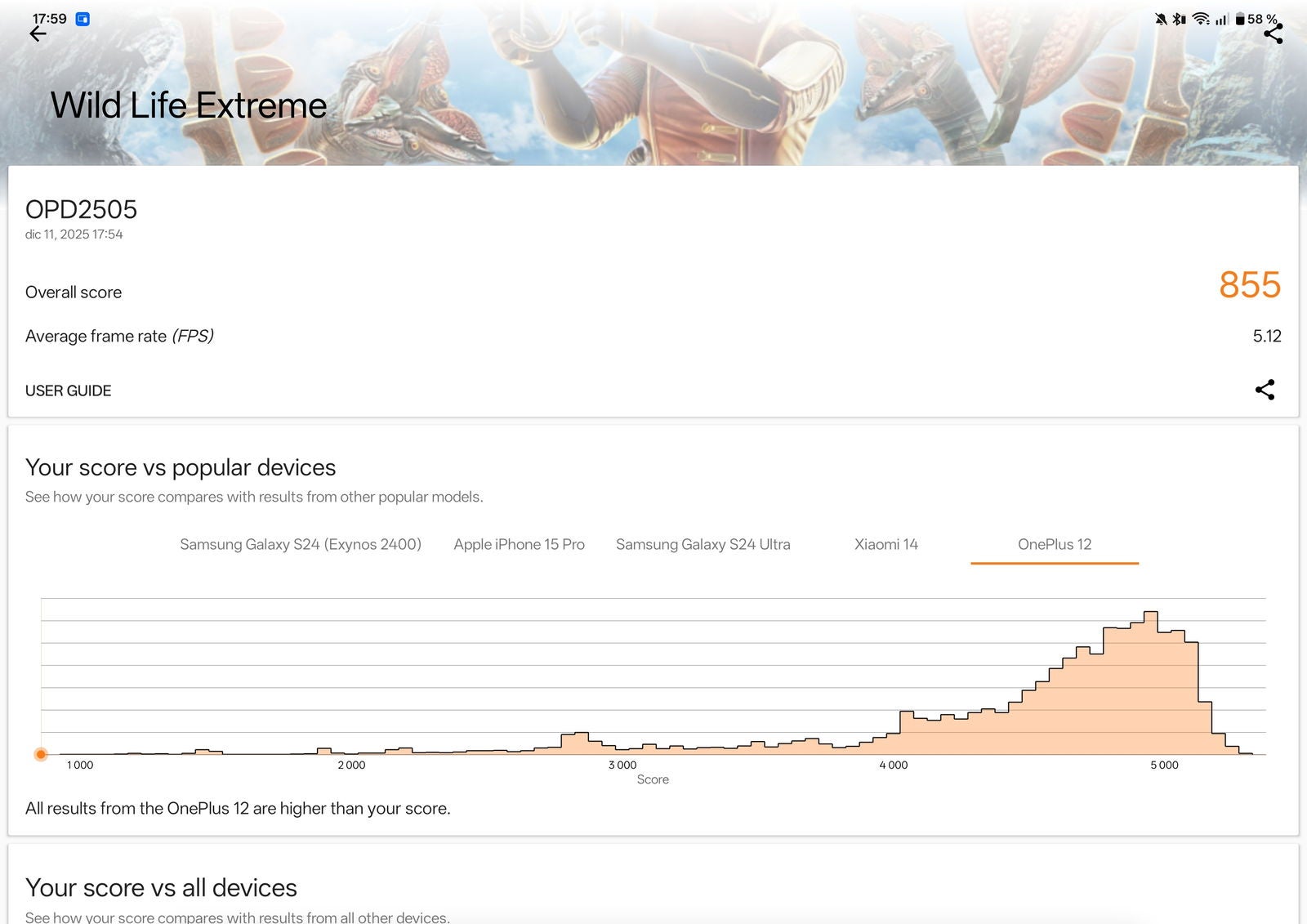Tap the 'Your score vs all devices' heading

tap(161, 887)
